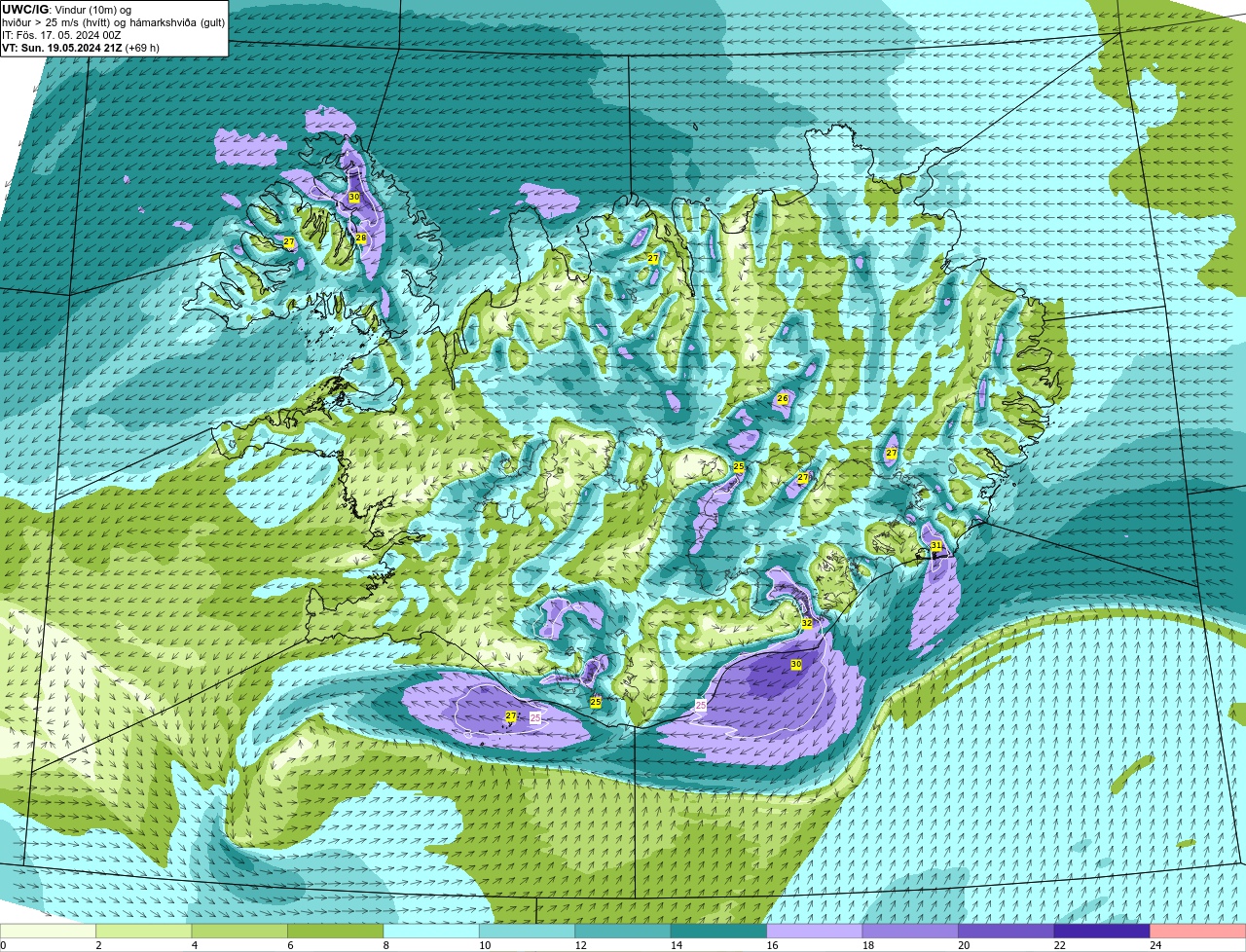Select the turquoise 10–12 legend swatch
Screen dimensions: 1246x952
pyautogui.click(x=528, y=931)
